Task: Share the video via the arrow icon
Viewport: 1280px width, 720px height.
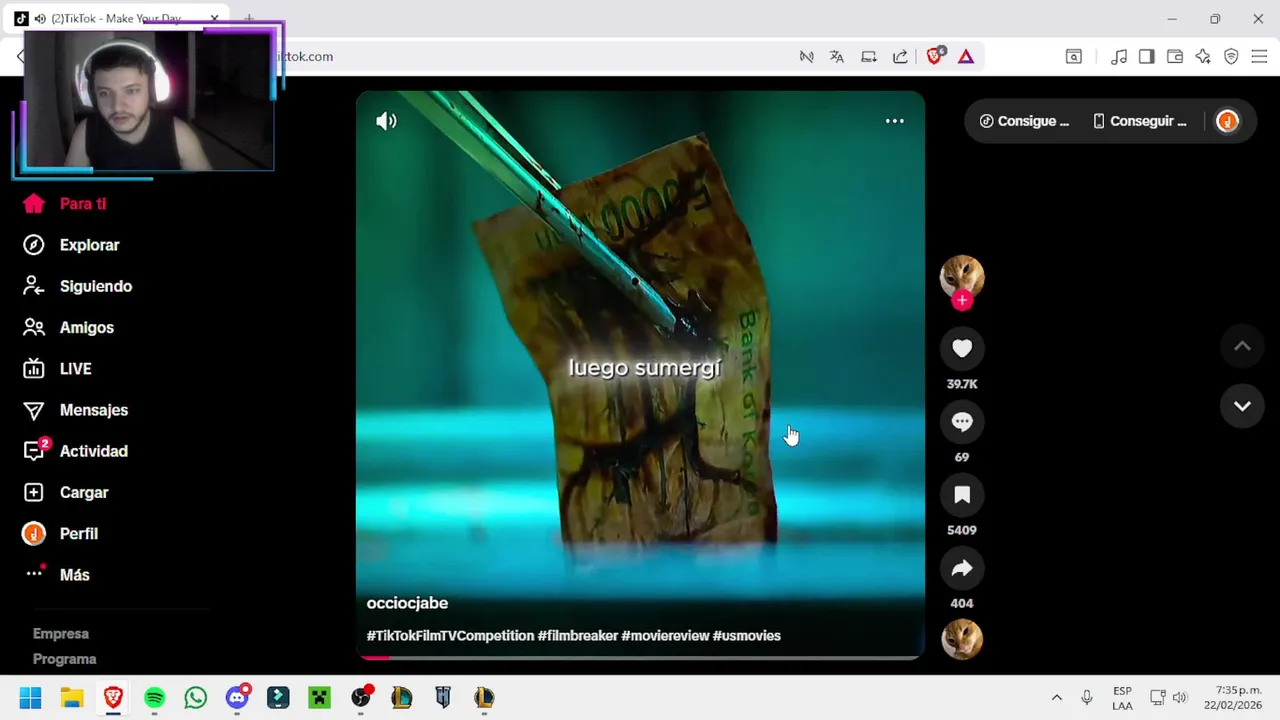Action: pos(962,568)
